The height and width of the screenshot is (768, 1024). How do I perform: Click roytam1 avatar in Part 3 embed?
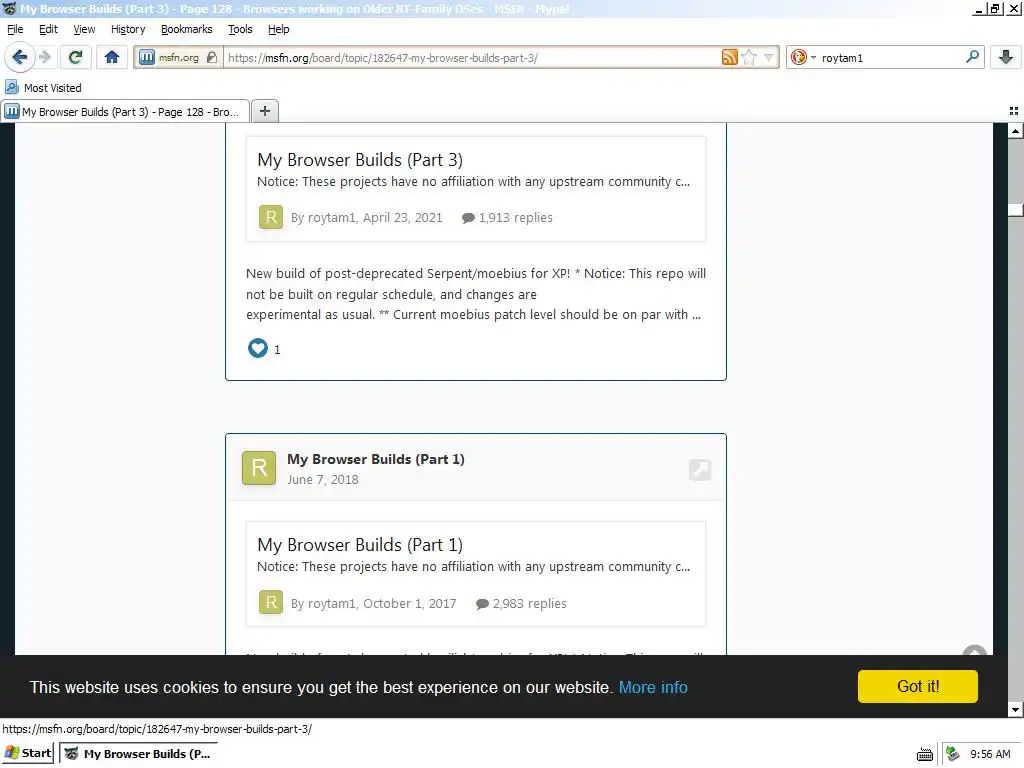271,217
